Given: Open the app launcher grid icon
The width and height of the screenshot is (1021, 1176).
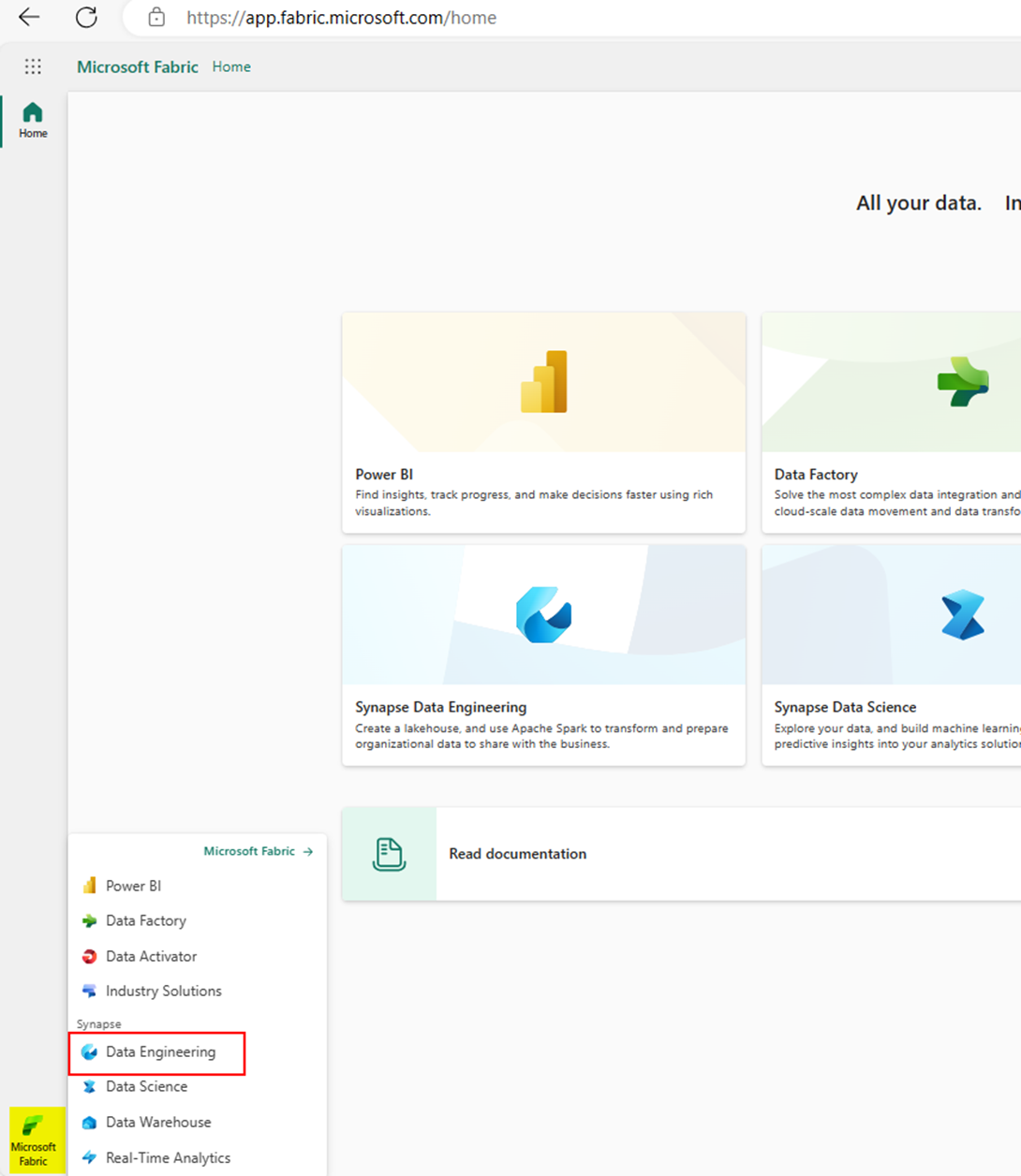Looking at the screenshot, I should [33, 66].
